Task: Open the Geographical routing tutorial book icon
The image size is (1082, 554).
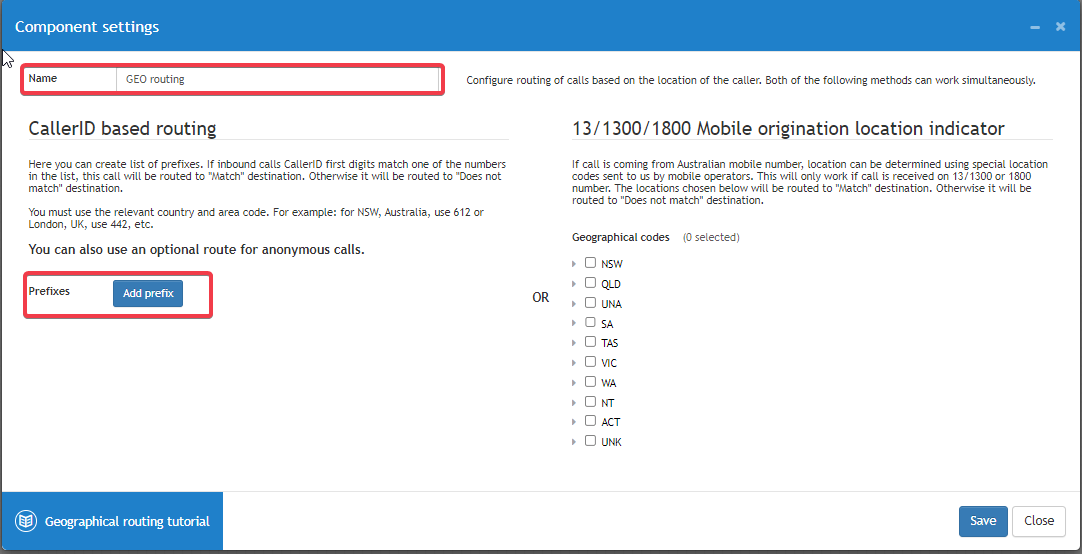Action: point(26,522)
